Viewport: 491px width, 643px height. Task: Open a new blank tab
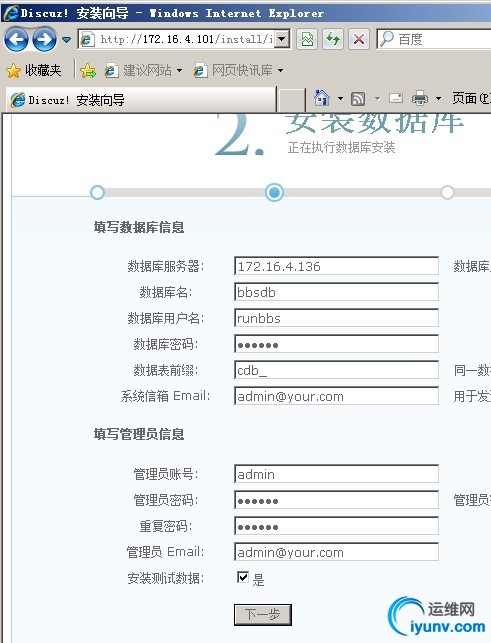click(x=292, y=100)
